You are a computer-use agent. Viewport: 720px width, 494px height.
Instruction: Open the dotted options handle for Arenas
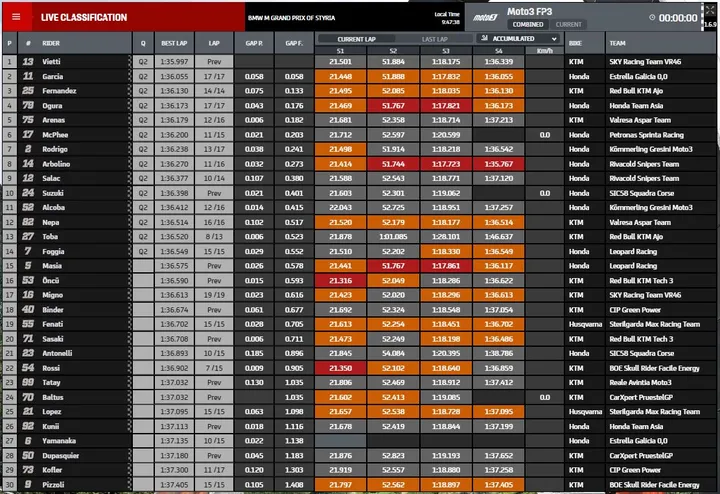[x=129, y=120]
